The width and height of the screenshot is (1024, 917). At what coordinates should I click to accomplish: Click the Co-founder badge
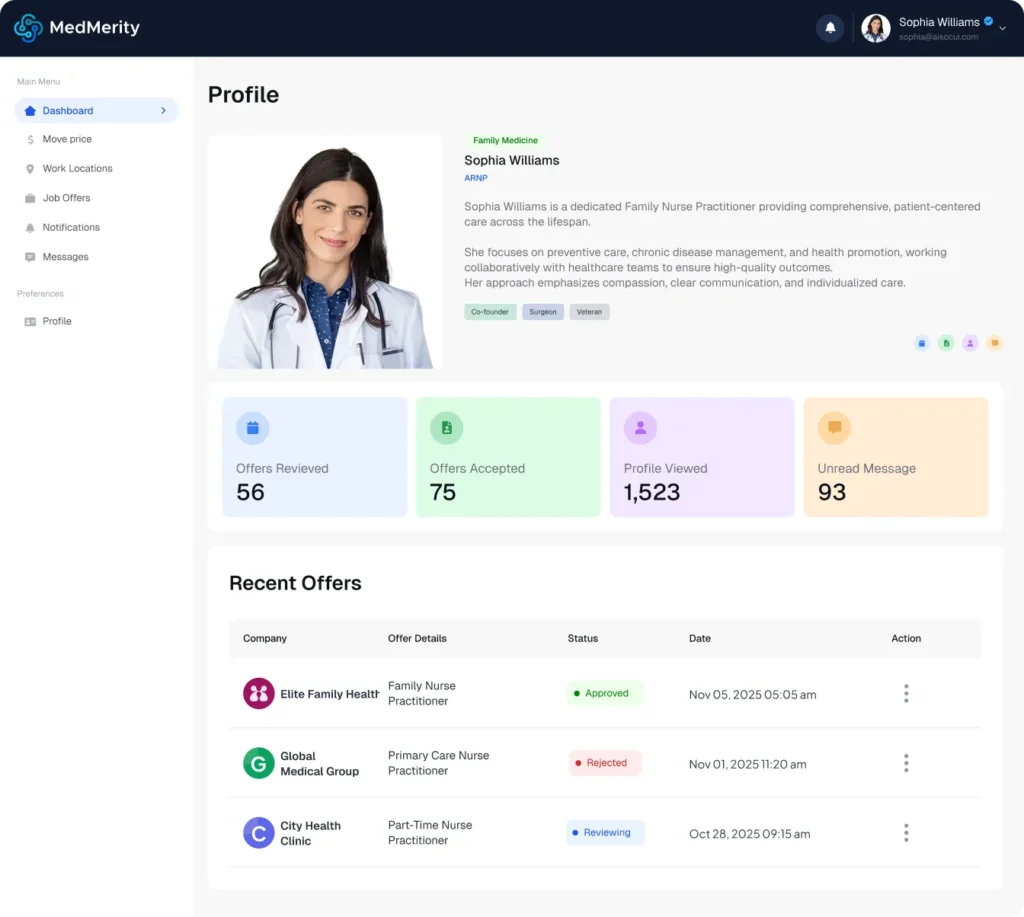[490, 312]
